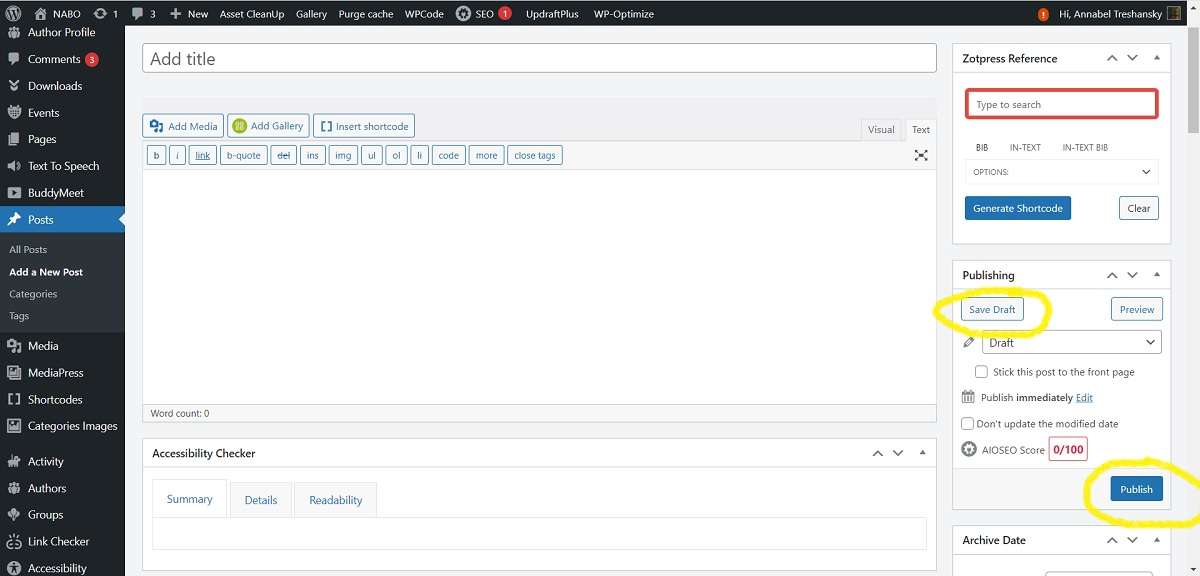Click Save Draft button
This screenshot has height=576, width=1200.
click(x=992, y=309)
